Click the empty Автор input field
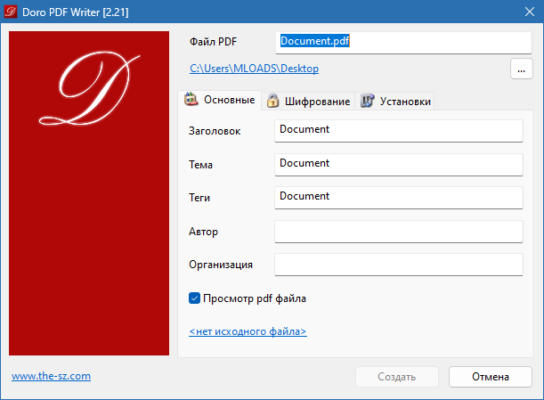This screenshot has height=400, width=544. coord(399,231)
